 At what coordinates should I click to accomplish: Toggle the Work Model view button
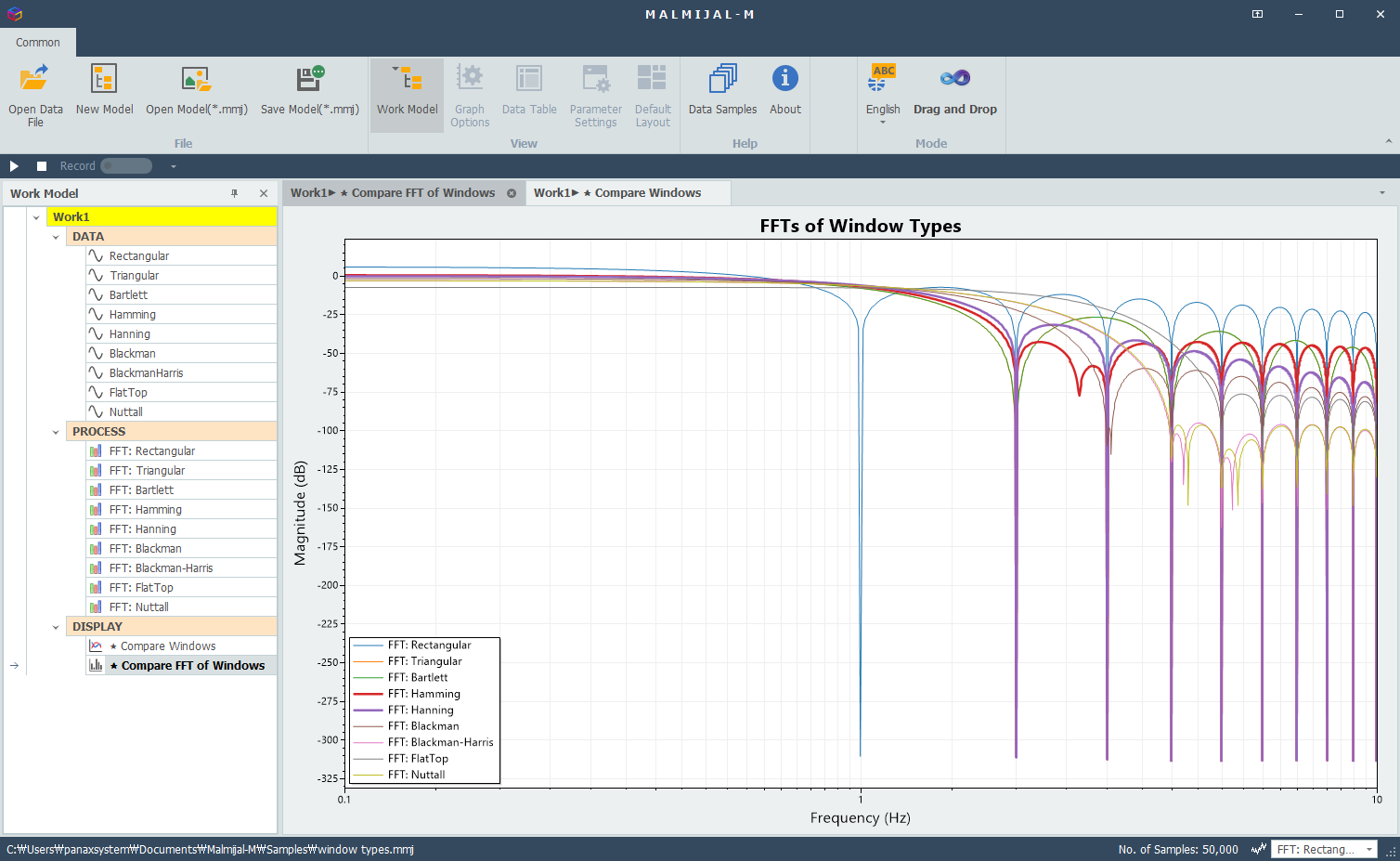pos(407,95)
